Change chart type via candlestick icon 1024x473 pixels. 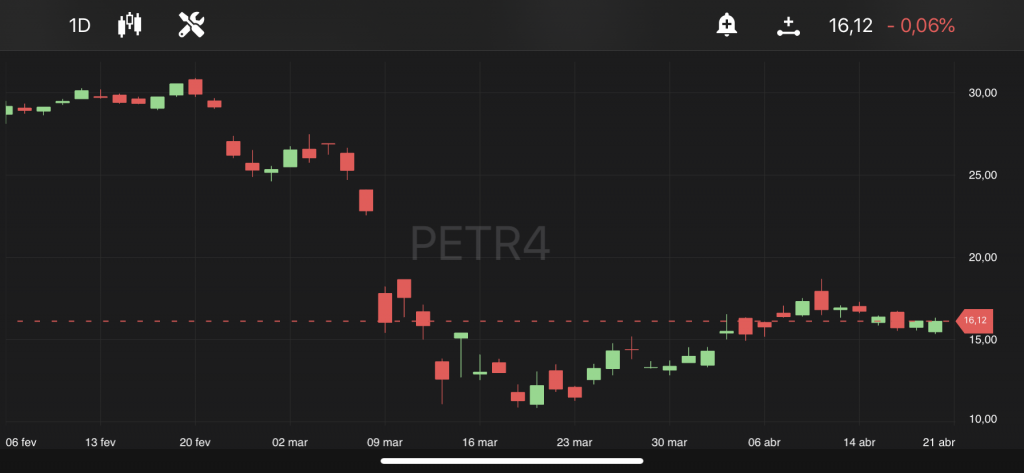click(x=129, y=25)
